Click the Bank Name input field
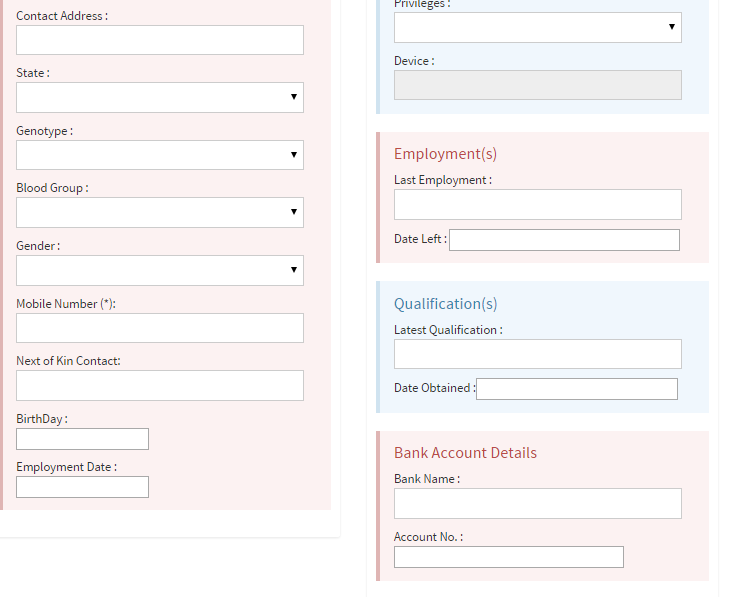Screen dimensions: 734x597 point(537,503)
